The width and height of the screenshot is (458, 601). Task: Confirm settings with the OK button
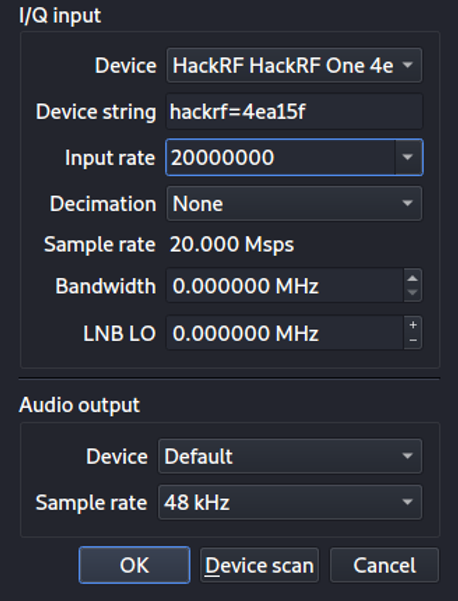134,565
